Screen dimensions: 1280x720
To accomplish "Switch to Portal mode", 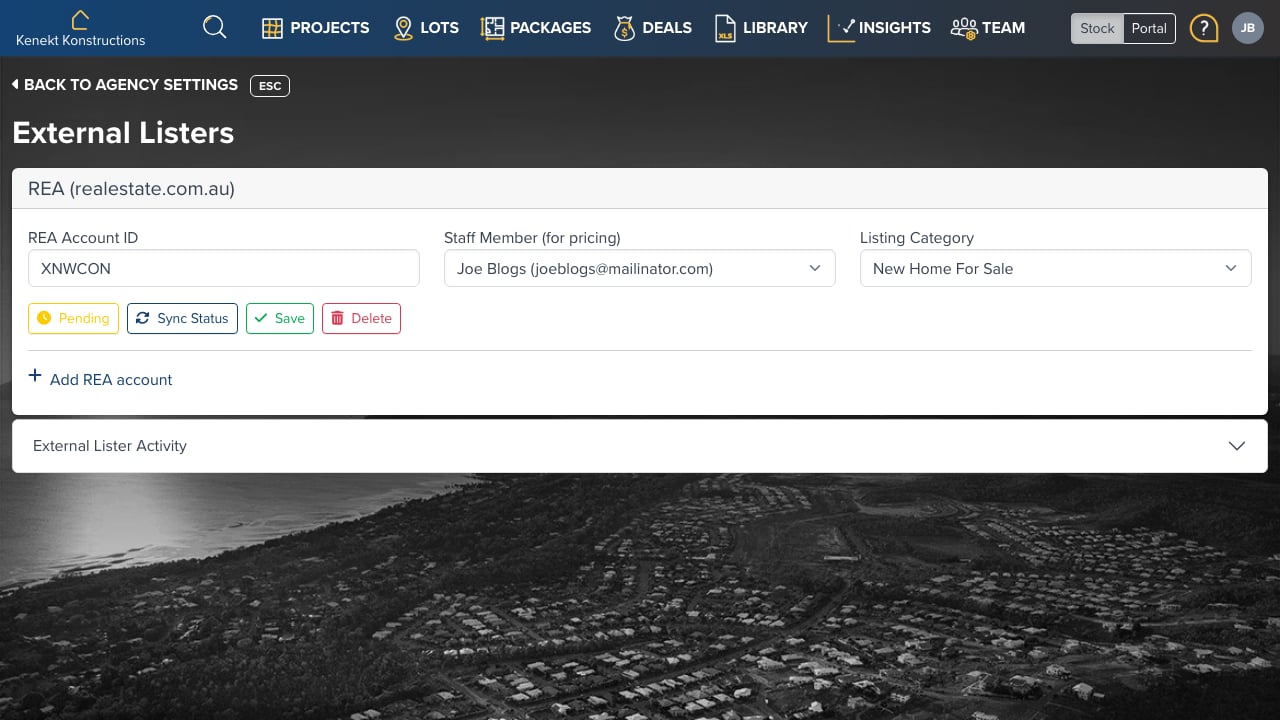I will coord(1149,28).
